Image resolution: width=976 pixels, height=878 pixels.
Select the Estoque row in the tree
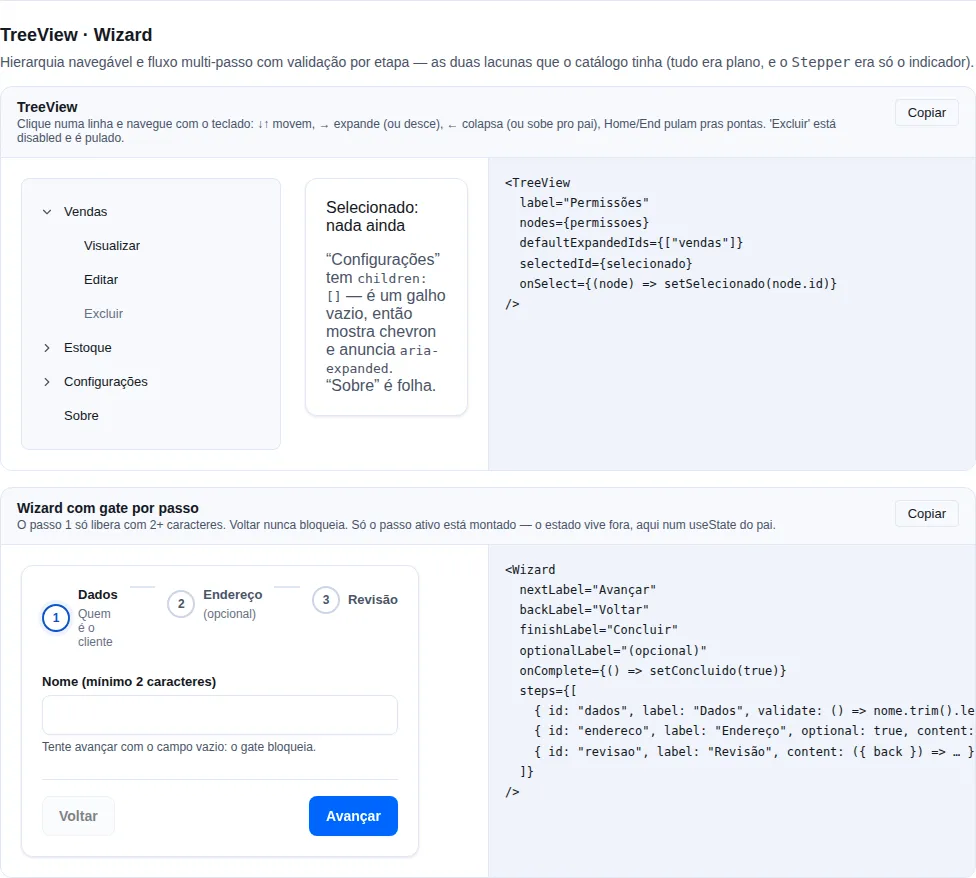click(151, 348)
